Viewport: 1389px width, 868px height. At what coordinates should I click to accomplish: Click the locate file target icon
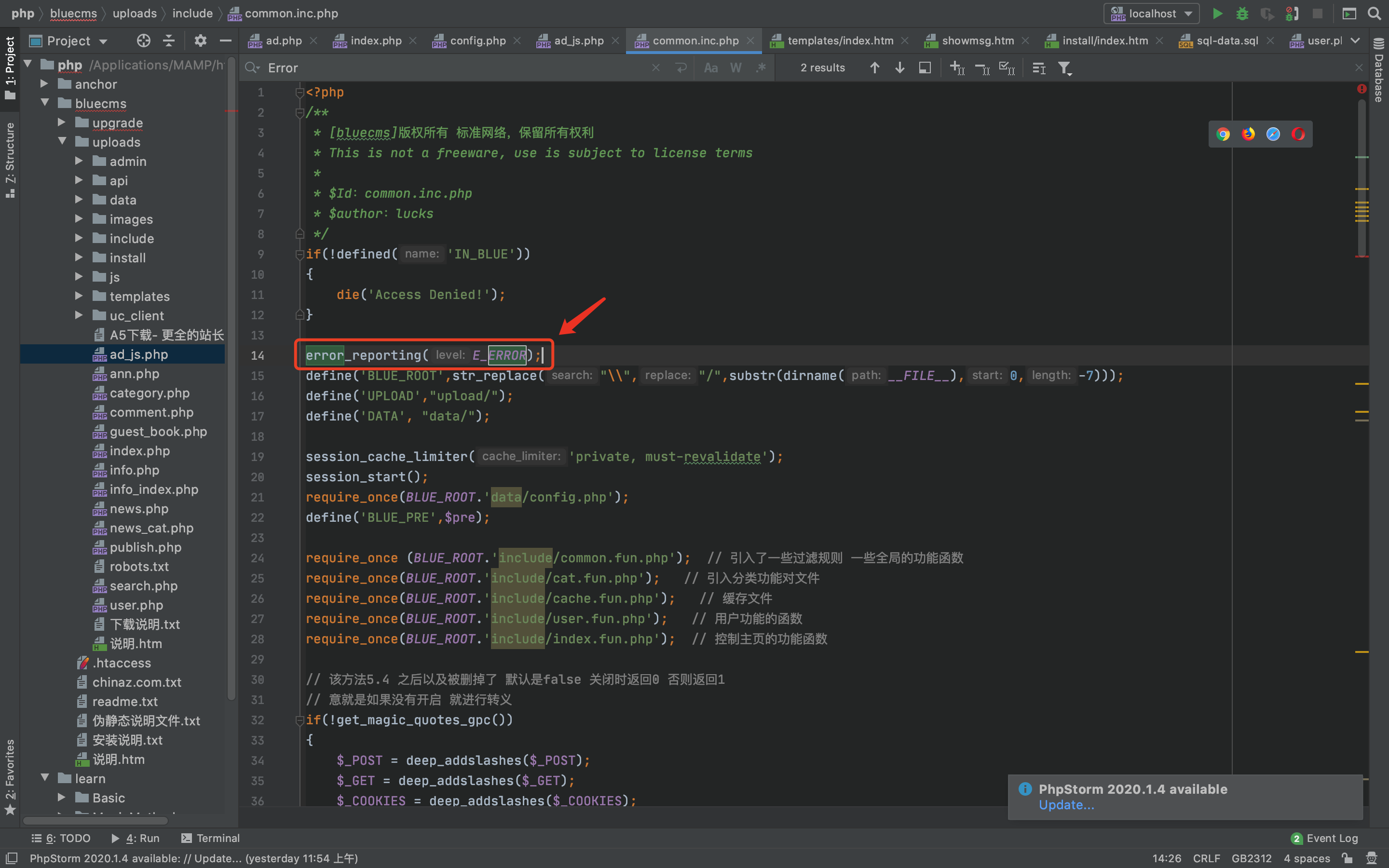(x=144, y=41)
